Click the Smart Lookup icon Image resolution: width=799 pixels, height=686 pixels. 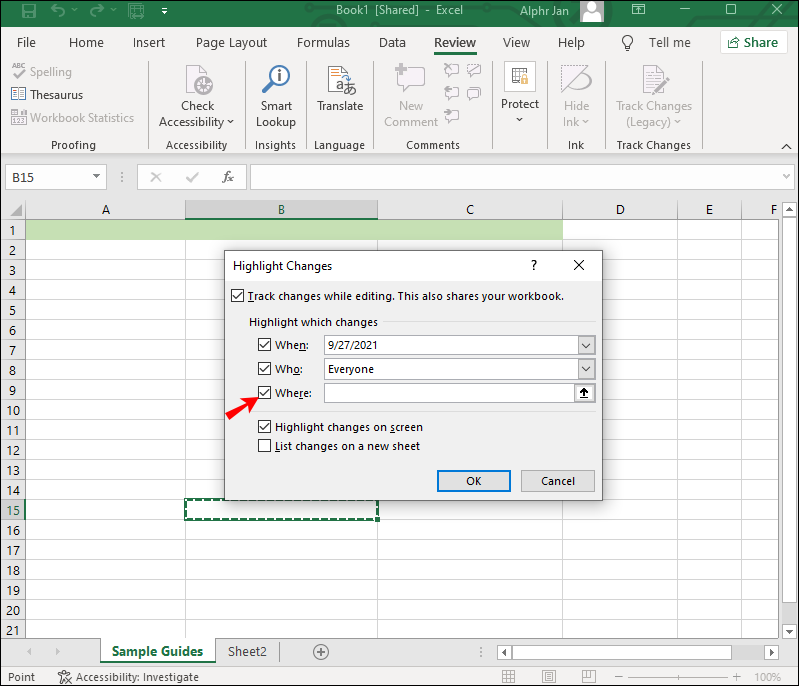tap(275, 82)
